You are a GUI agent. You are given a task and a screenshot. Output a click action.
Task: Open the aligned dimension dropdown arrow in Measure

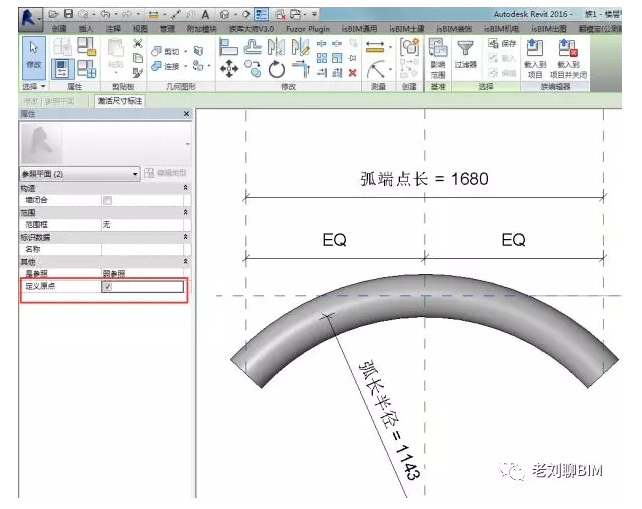[391, 48]
